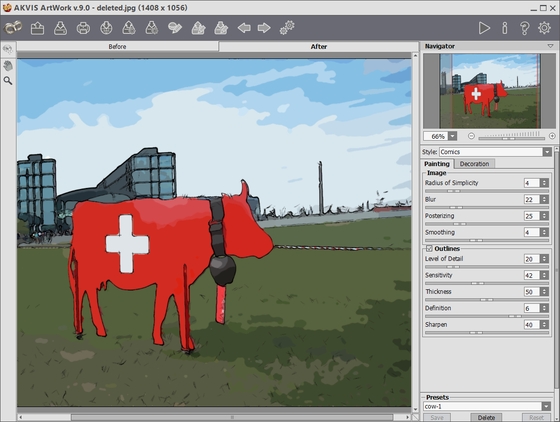Click the Radius of Simplicity slider track
Screen dimensions: 560x422
coord(487,191)
